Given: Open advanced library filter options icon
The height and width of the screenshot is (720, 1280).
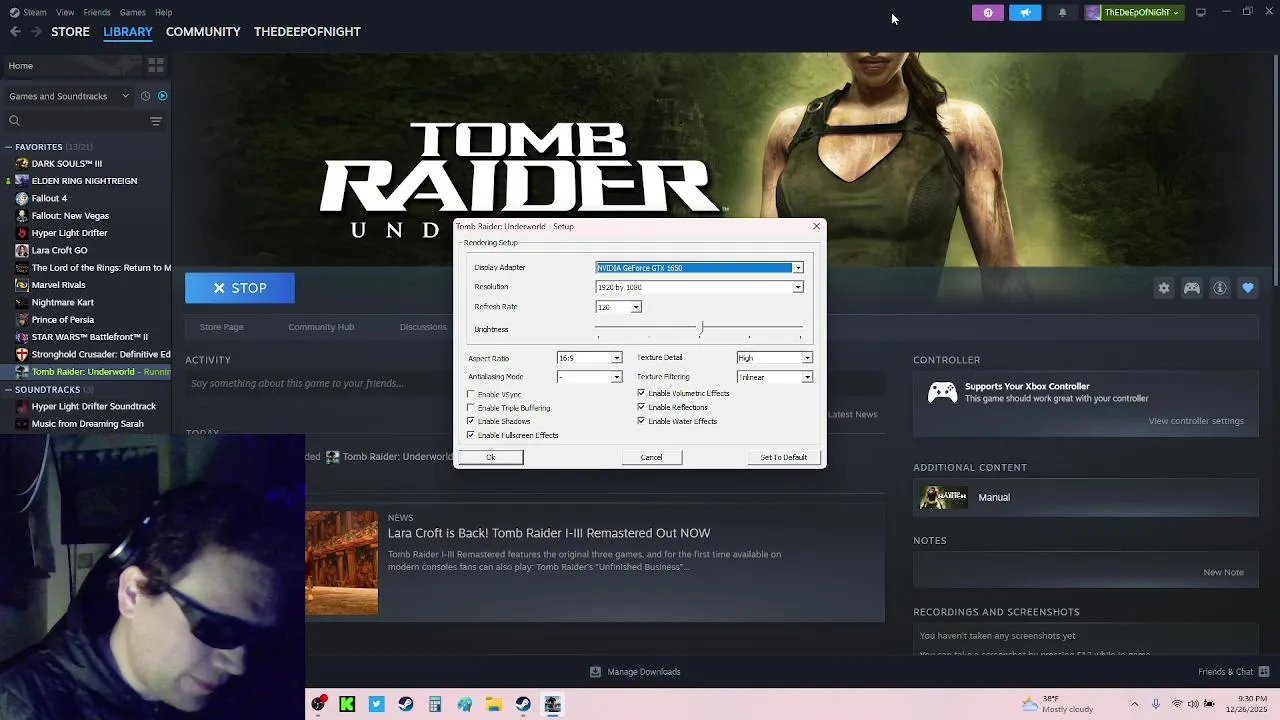Looking at the screenshot, I should point(156,121).
